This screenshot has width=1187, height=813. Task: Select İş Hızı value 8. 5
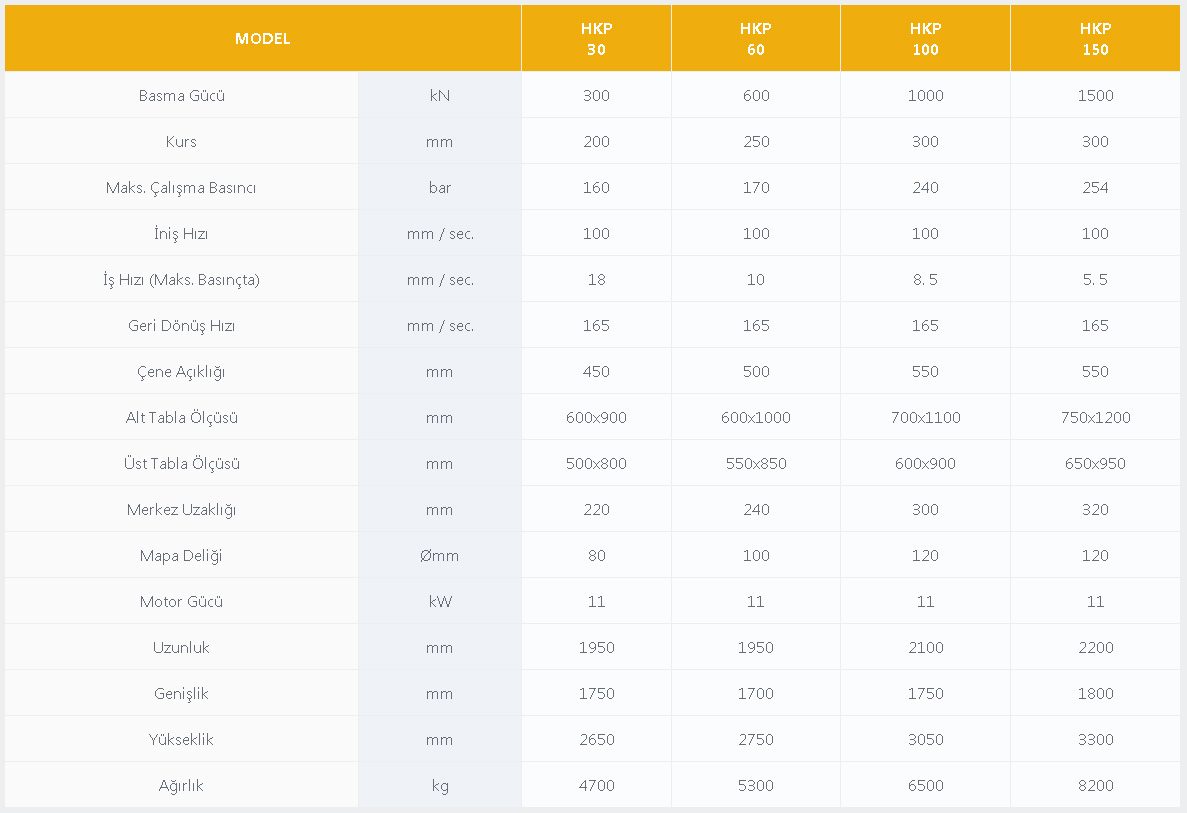pos(925,279)
